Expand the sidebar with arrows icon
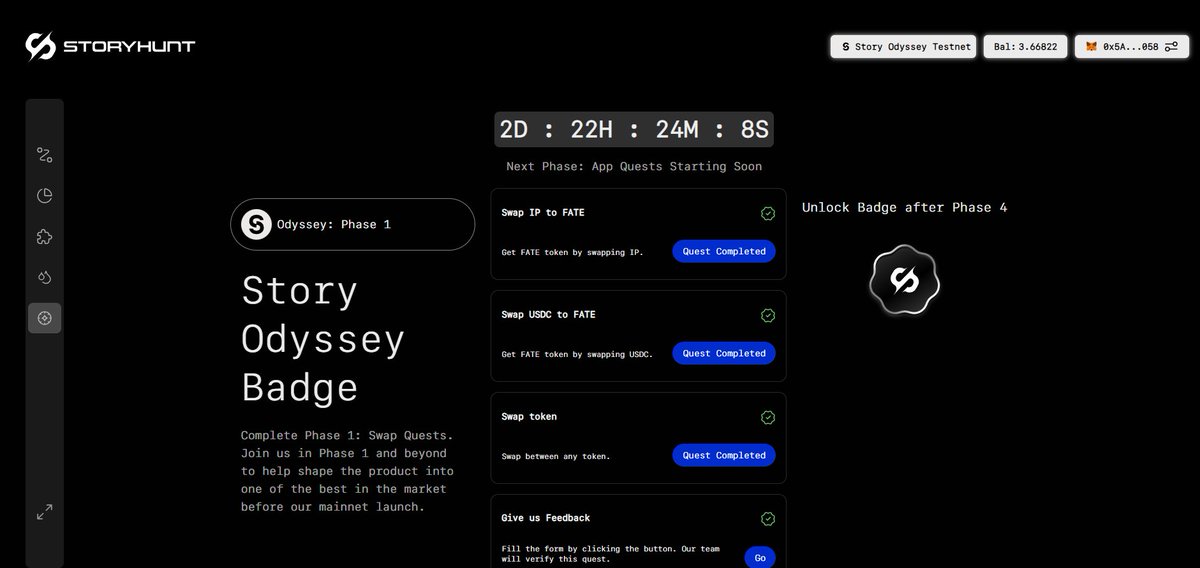This screenshot has width=1200, height=568. pyautogui.click(x=44, y=511)
